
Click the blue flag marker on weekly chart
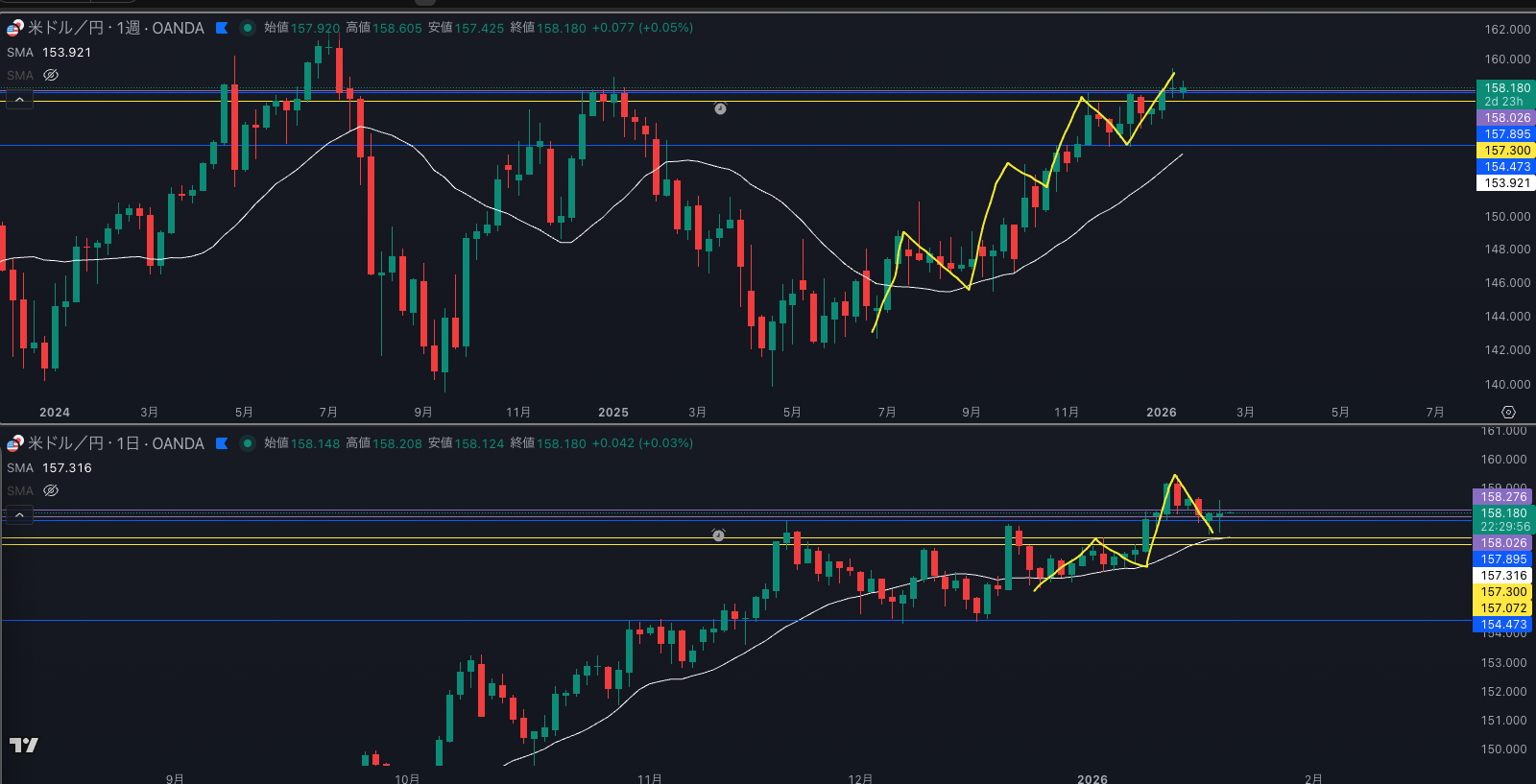pos(222,28)
